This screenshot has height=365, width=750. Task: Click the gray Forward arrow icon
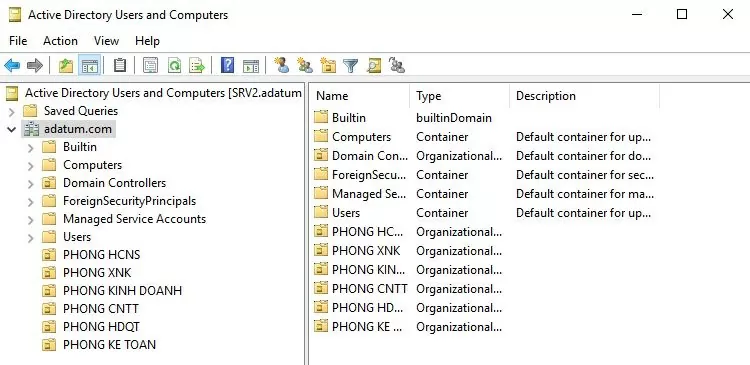point(34,65)
